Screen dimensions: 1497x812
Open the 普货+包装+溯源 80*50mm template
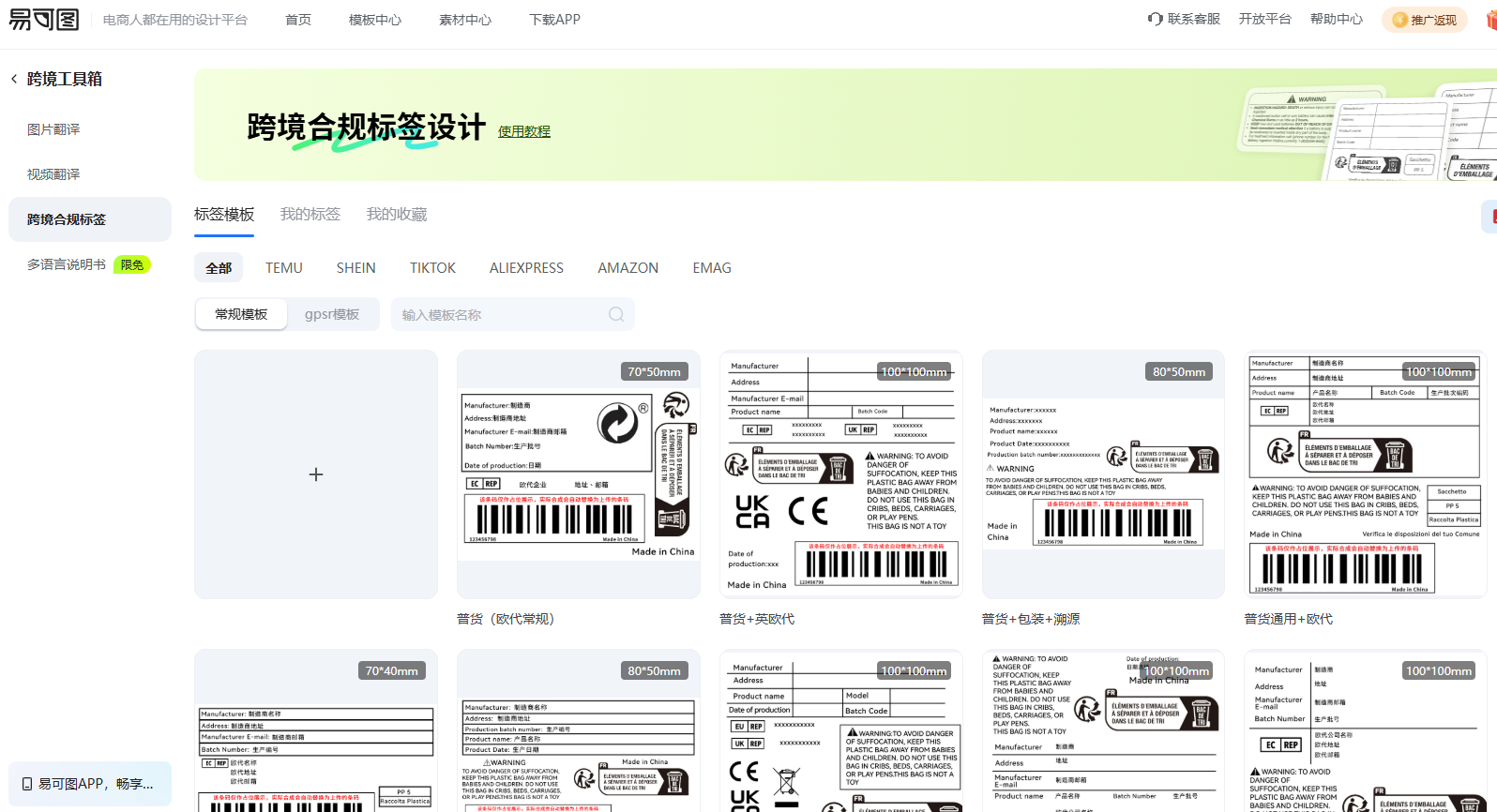click(1104, 474)
